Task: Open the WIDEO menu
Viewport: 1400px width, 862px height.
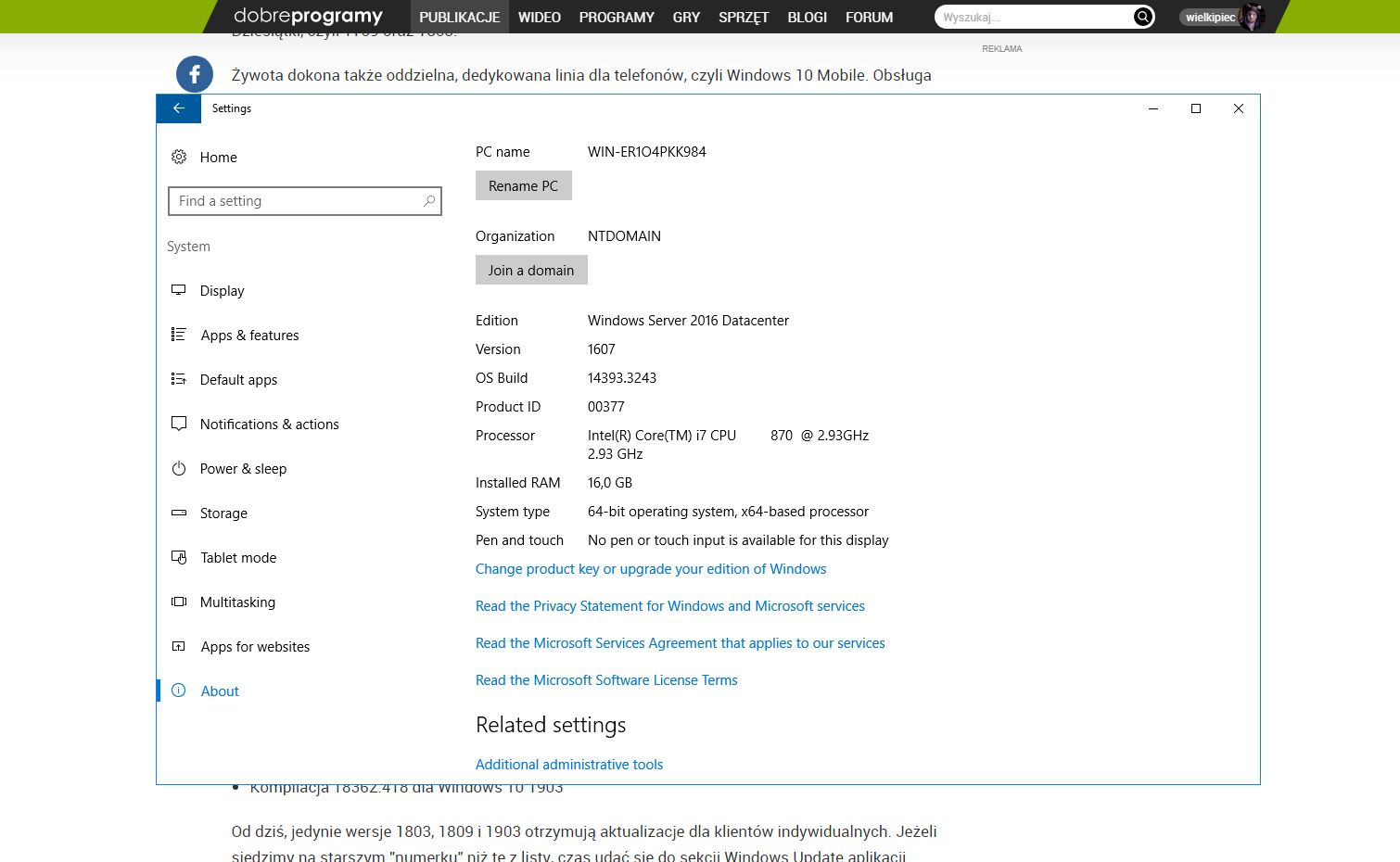Action: pyautogui.click(x=540, y=17)
